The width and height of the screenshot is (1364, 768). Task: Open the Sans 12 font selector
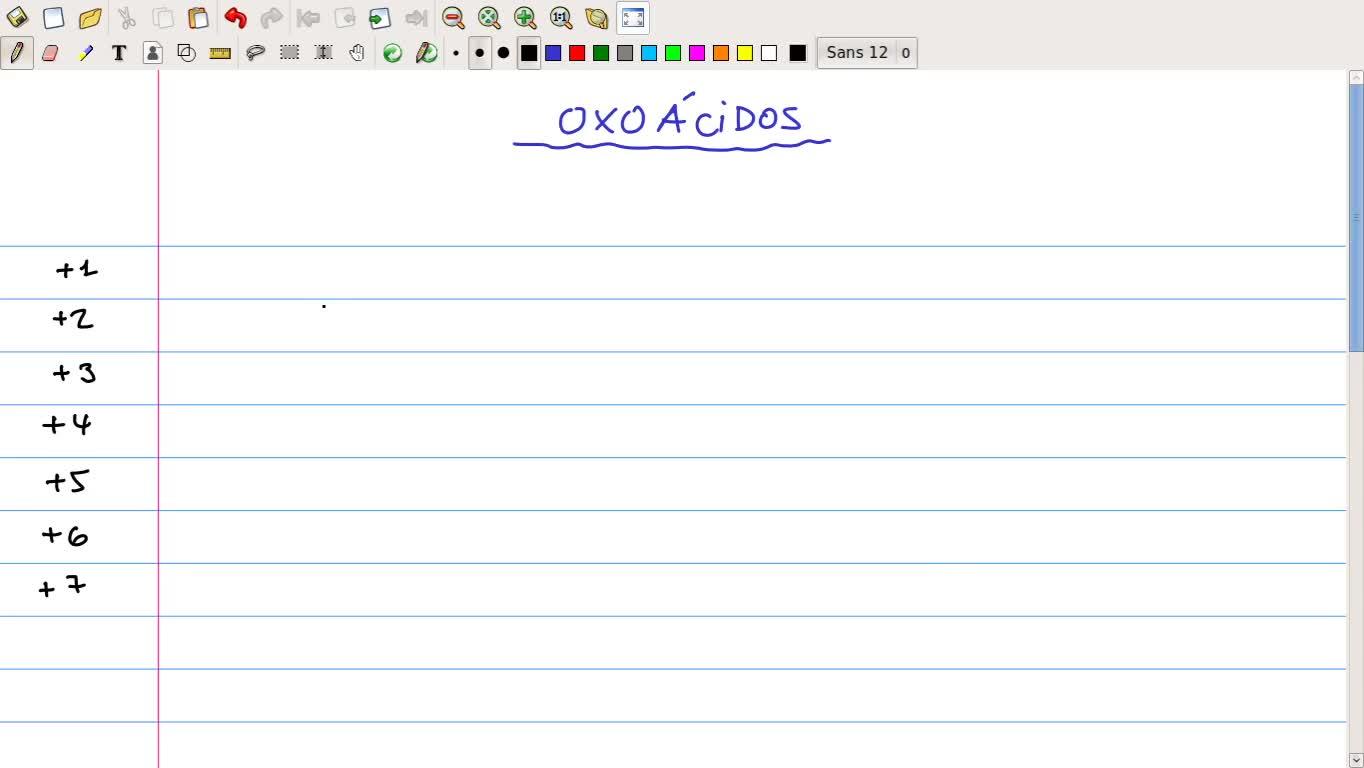867,53
